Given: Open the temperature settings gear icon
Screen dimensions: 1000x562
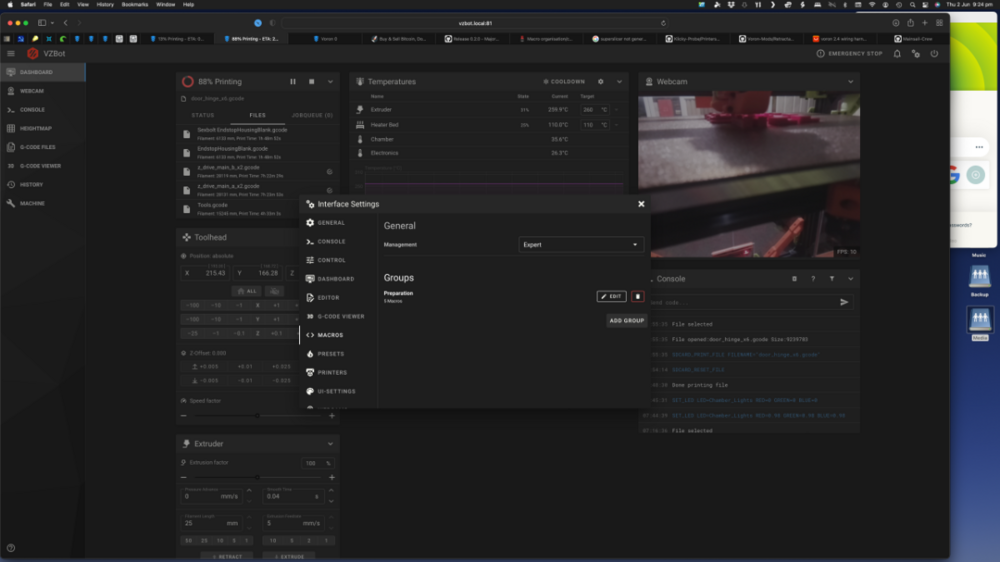Looking at the screenshot, I should tap(600, 82).
